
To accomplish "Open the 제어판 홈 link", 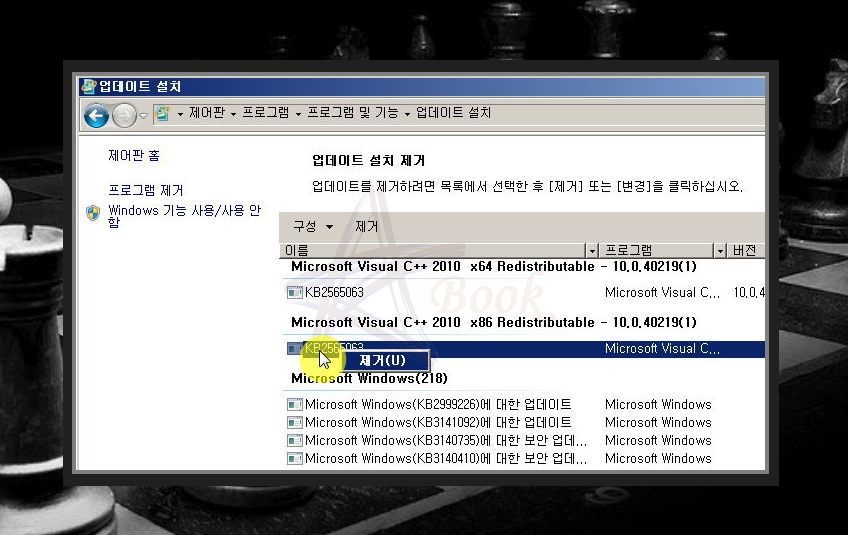I will coord(134,156).
